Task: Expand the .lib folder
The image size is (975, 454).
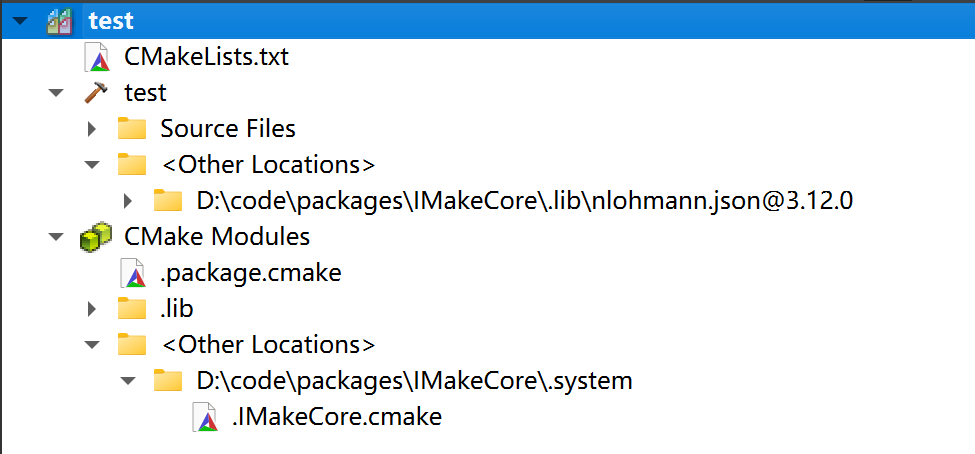Action: point(92,309)
